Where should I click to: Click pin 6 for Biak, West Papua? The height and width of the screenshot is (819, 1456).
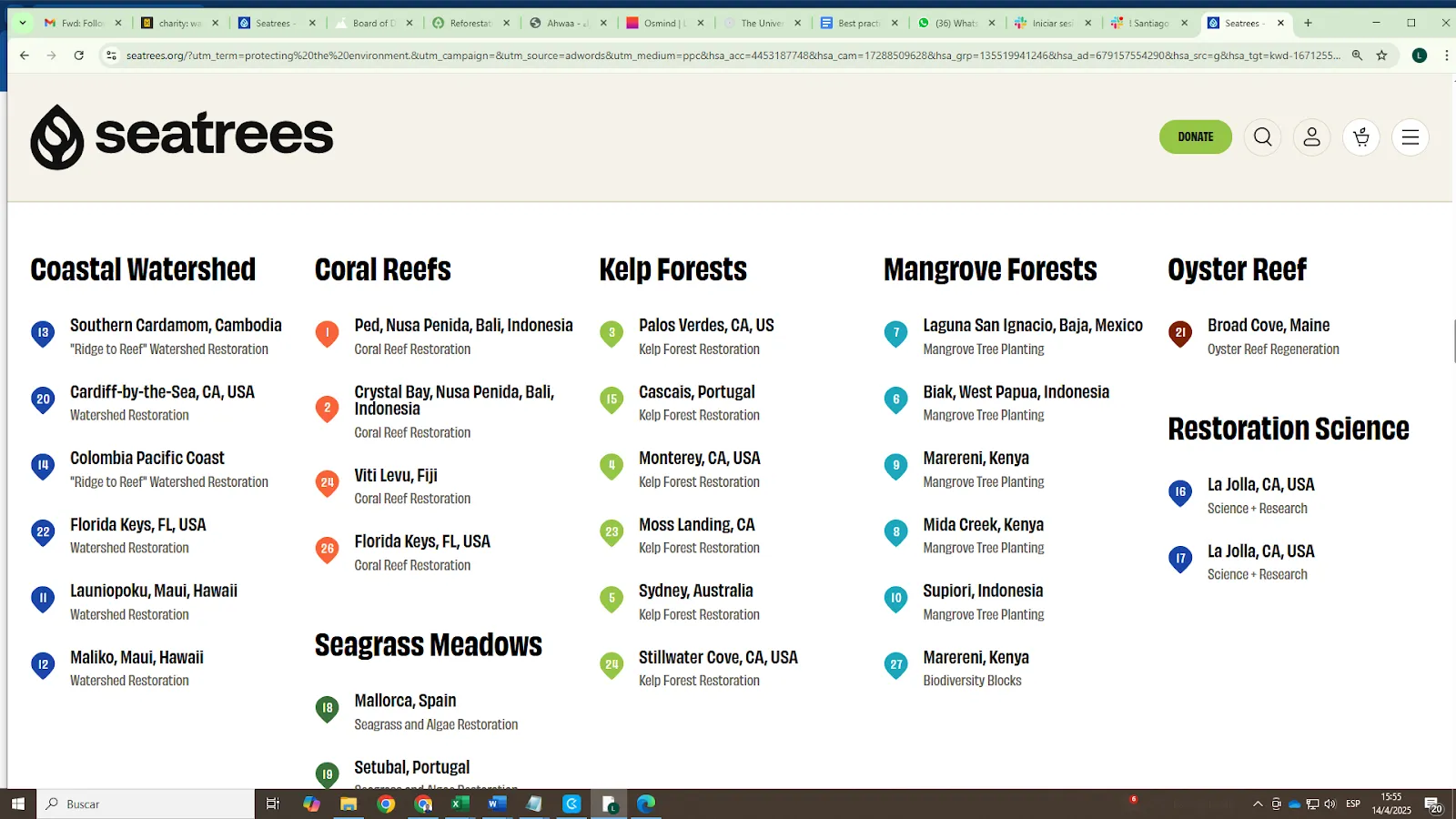pos(896,400)
